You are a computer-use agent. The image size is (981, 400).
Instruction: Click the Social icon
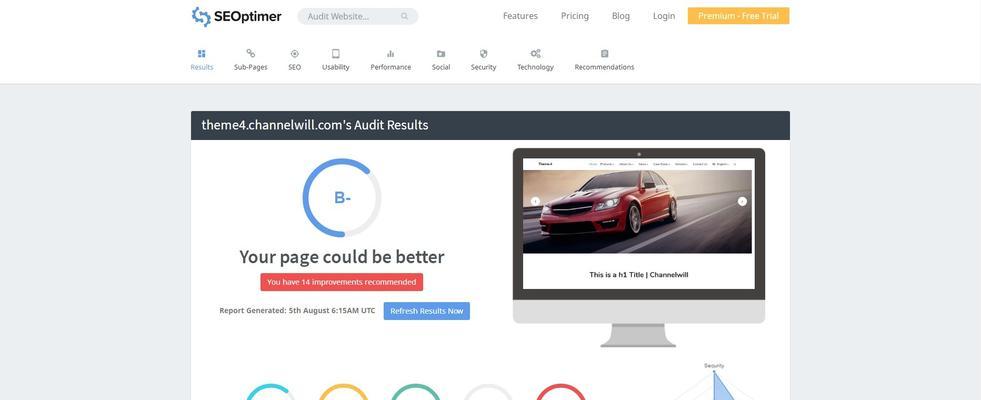[x=440, y=54]
